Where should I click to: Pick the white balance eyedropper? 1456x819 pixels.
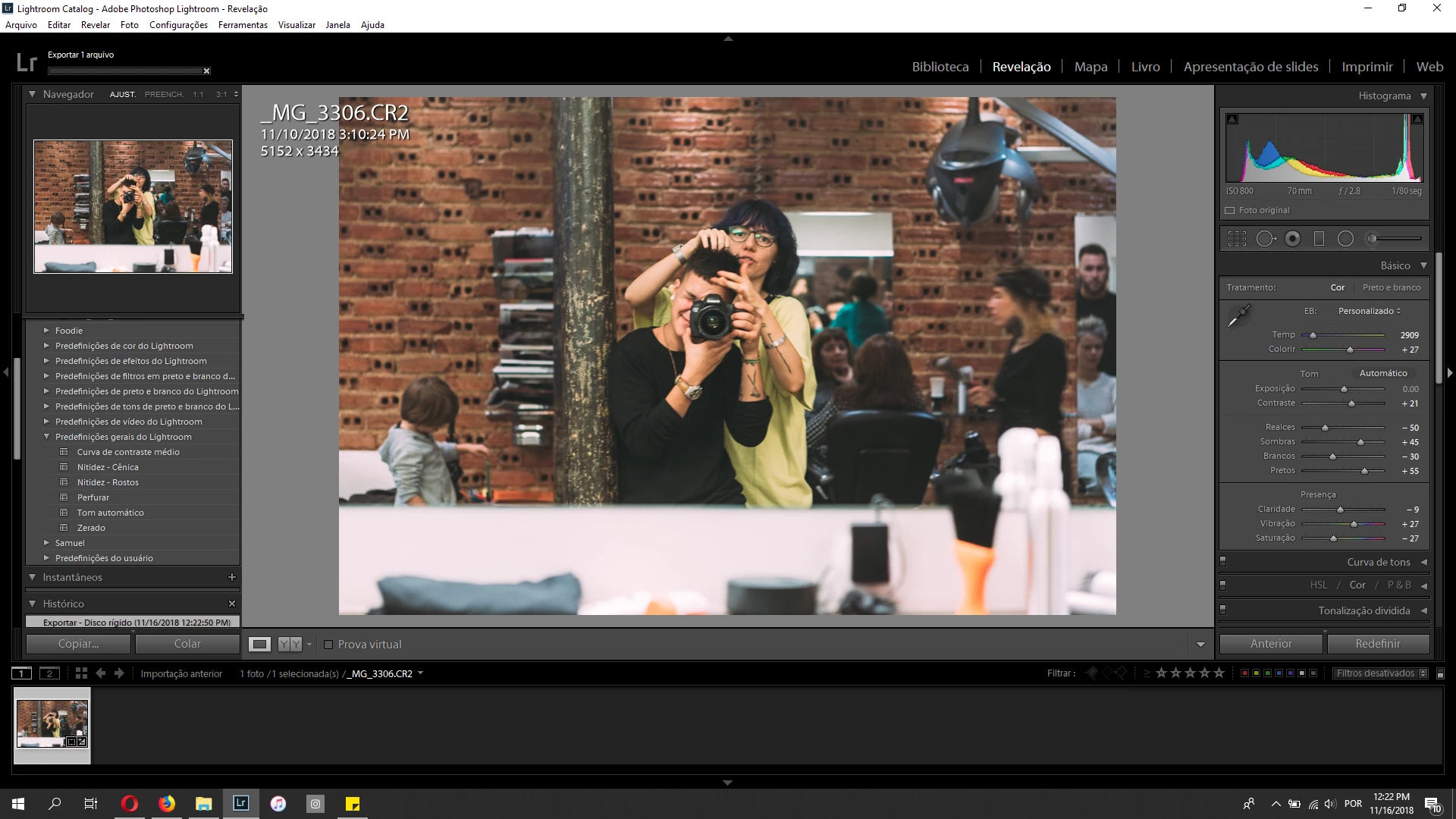1238,315
